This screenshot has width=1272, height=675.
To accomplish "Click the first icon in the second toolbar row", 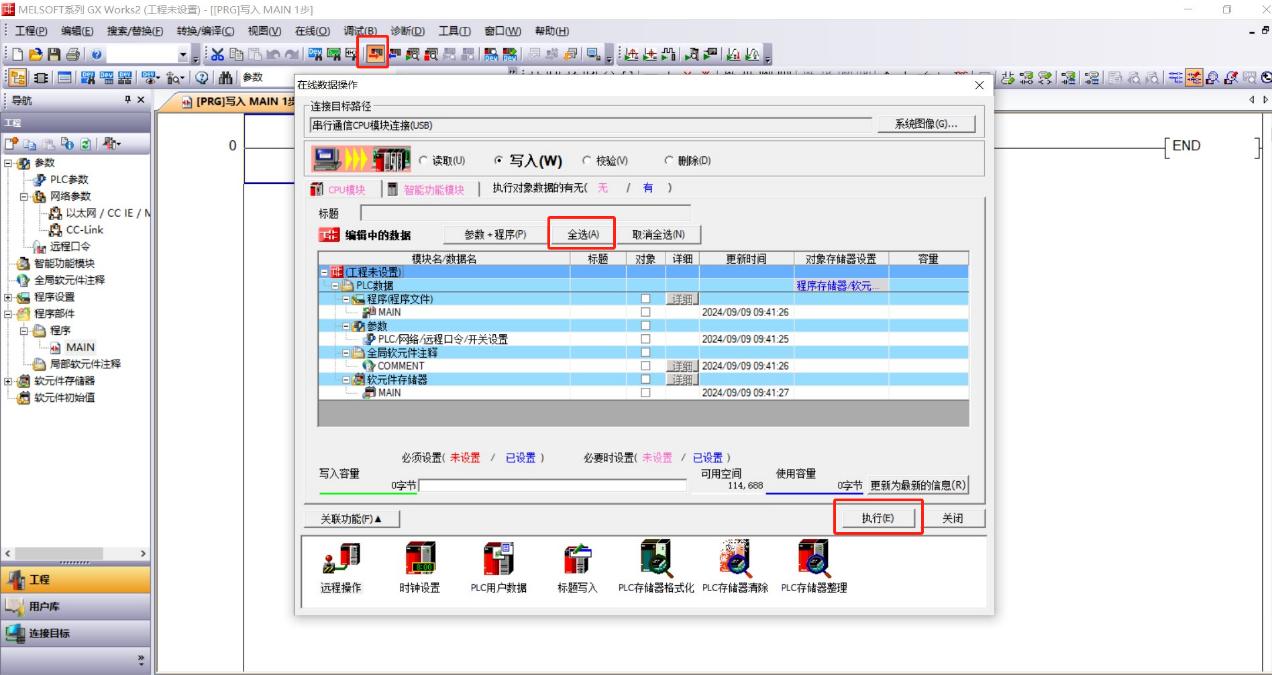I will (19, 77).
